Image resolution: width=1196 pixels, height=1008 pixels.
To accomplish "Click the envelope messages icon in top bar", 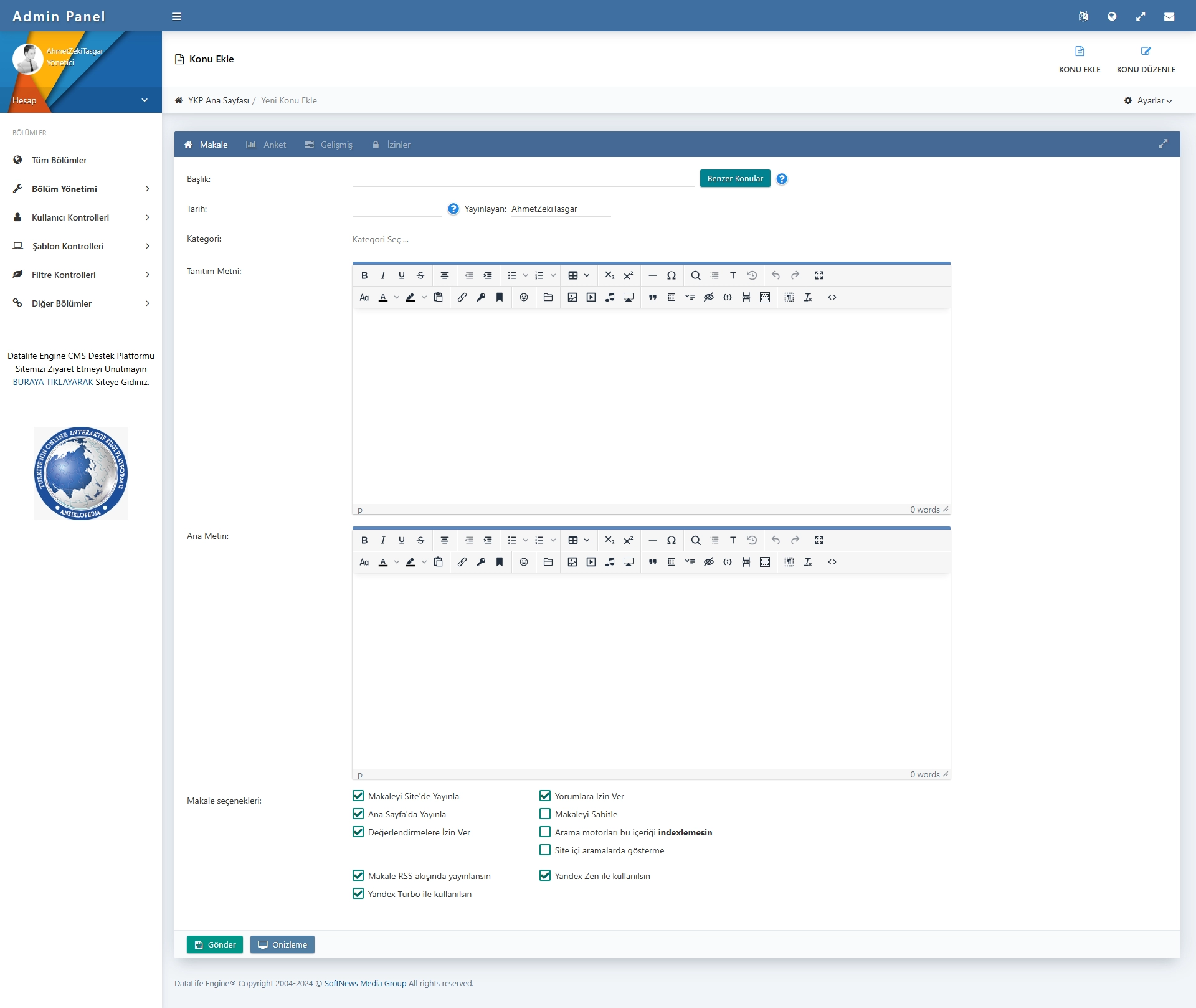I will click(x=1169, y=17).
